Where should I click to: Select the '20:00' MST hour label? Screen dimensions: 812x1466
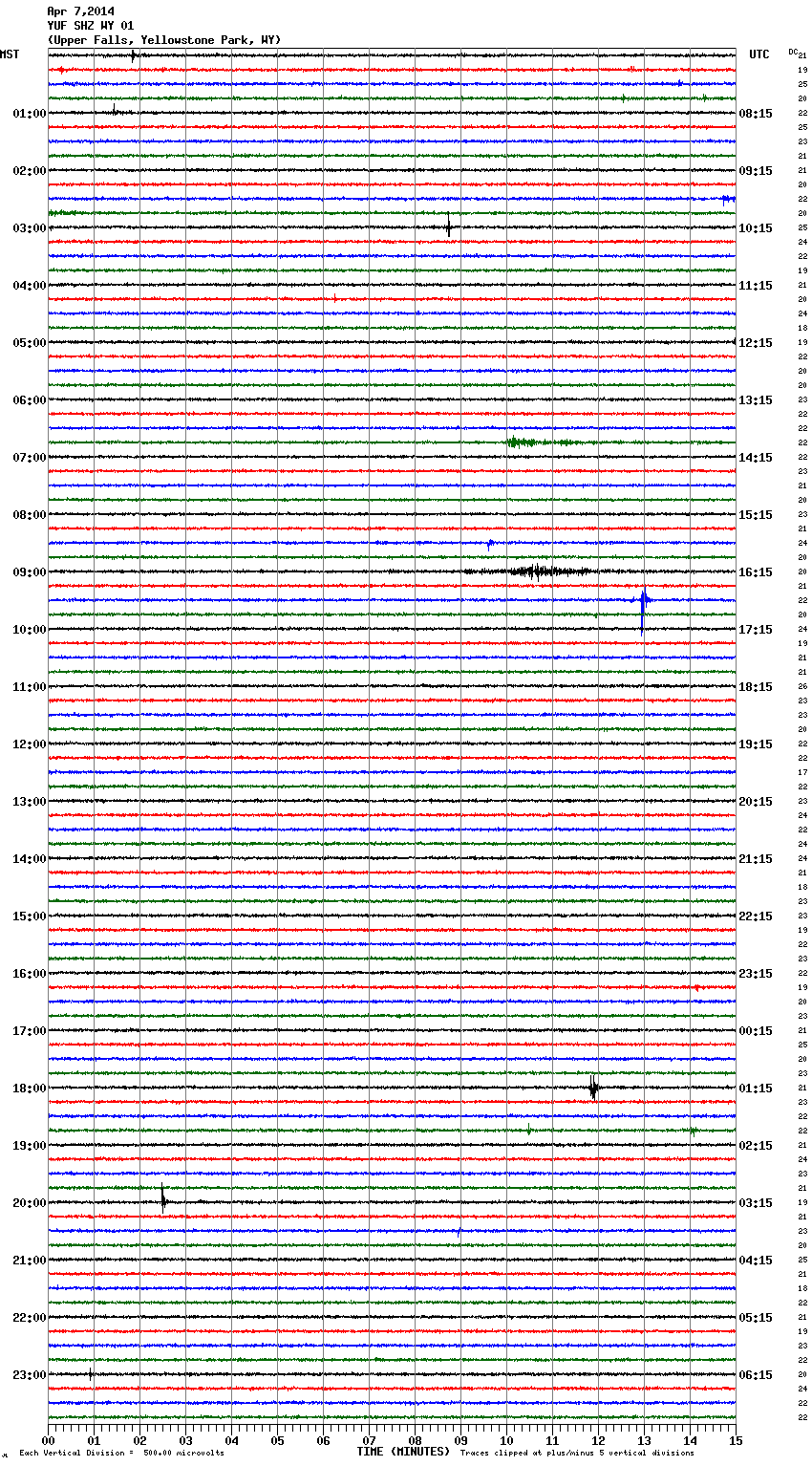[30, 1203]
